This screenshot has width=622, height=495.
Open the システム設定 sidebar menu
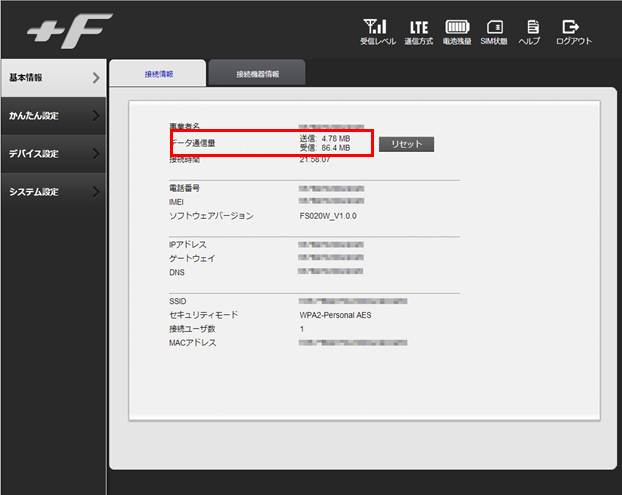coord(54,192)
